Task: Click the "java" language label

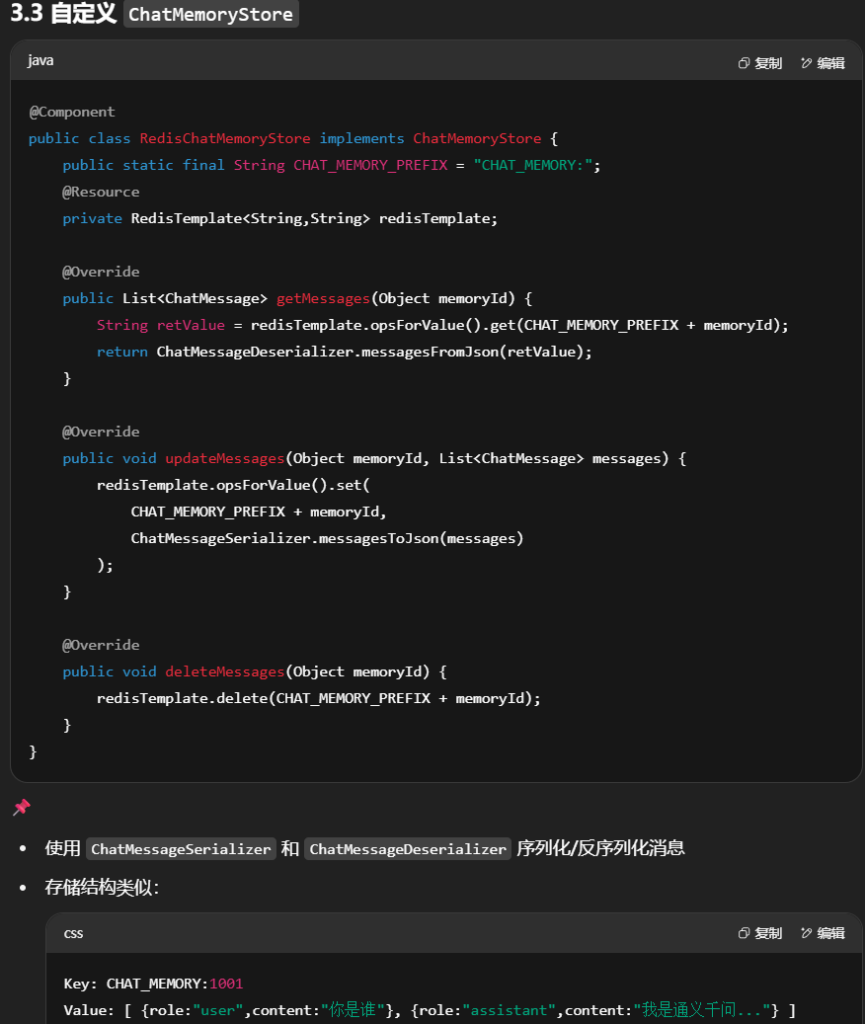Action: (41, 61)
